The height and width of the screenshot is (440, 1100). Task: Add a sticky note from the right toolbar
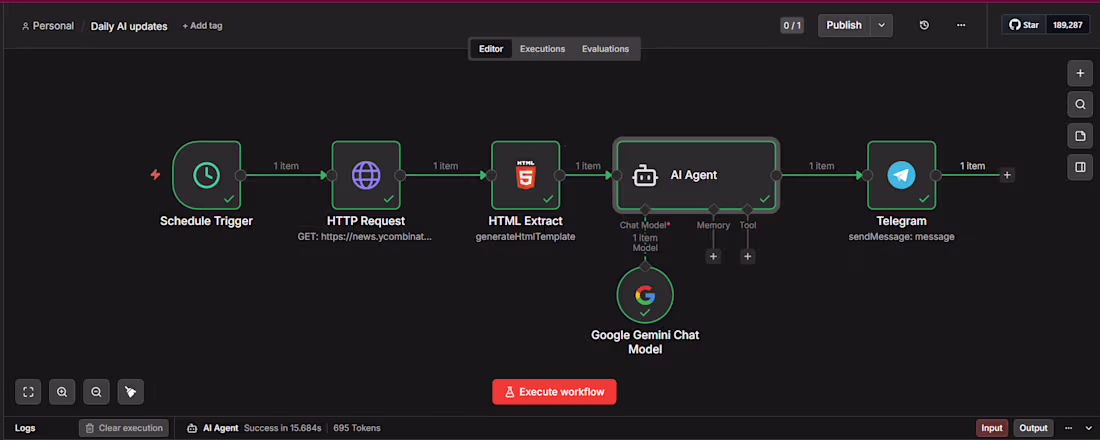click(x=1080, y=135)
